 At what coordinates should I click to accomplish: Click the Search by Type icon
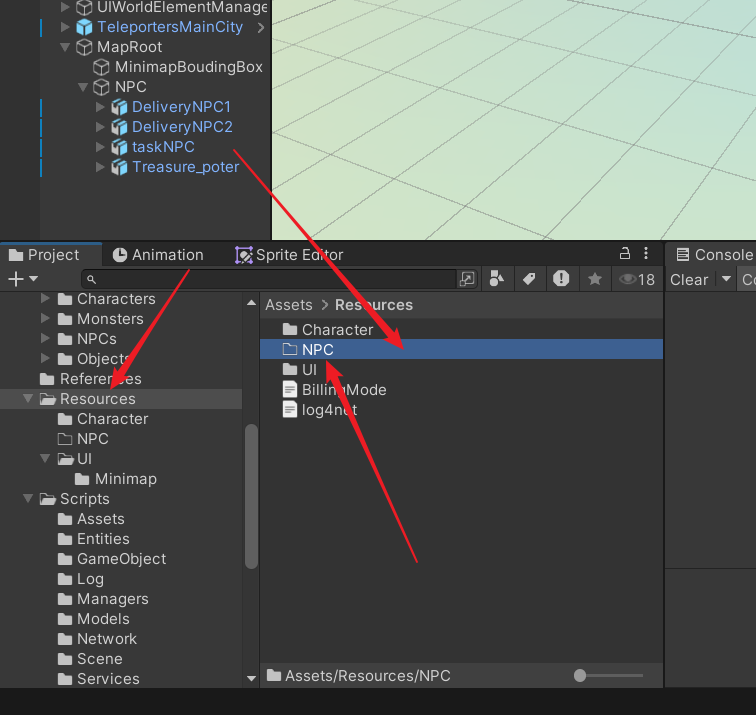point(496,279)
